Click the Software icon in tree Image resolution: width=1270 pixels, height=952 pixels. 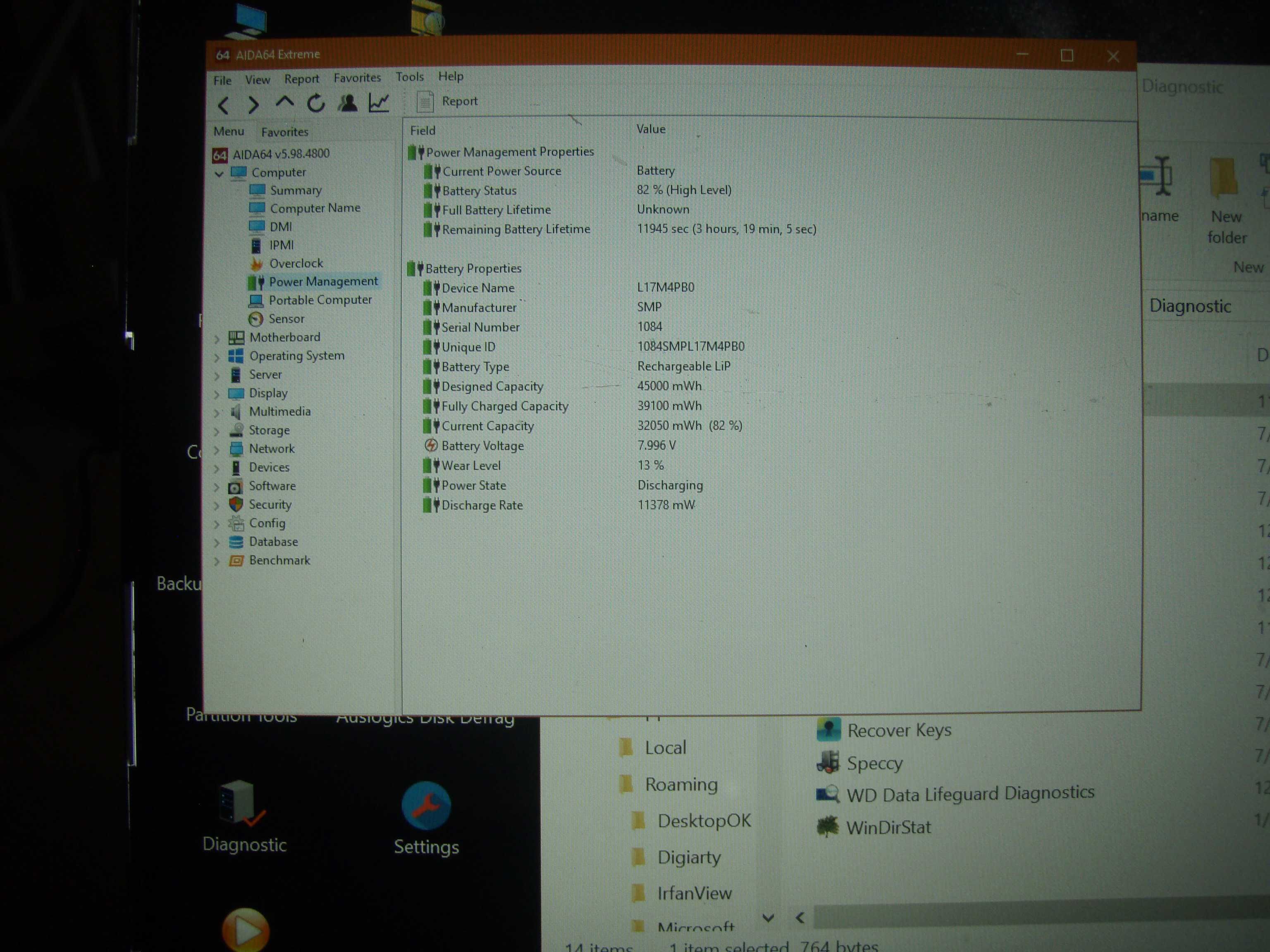[235, 487]
